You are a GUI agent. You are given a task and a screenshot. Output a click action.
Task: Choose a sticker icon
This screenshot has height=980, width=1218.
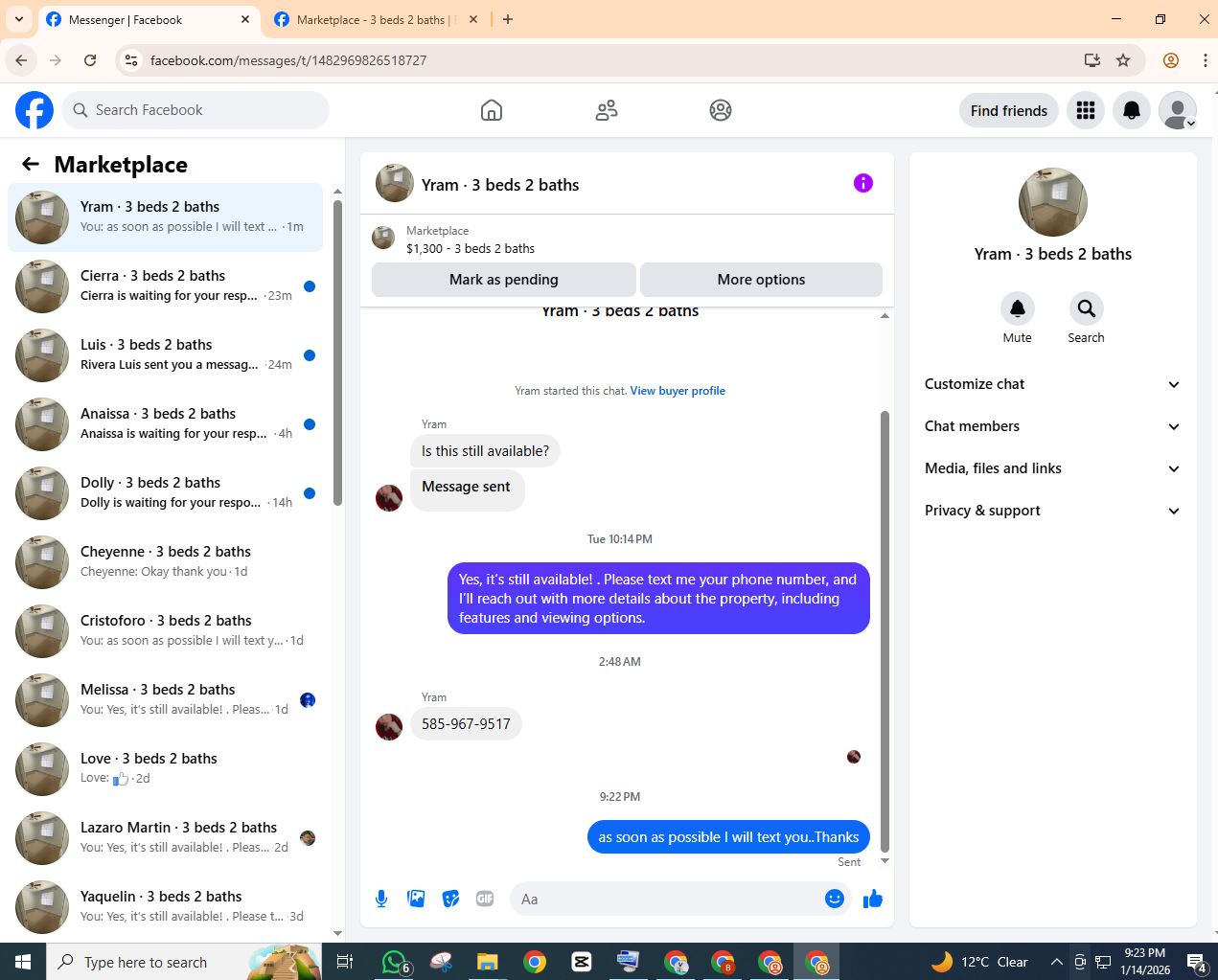click(450, 899)
